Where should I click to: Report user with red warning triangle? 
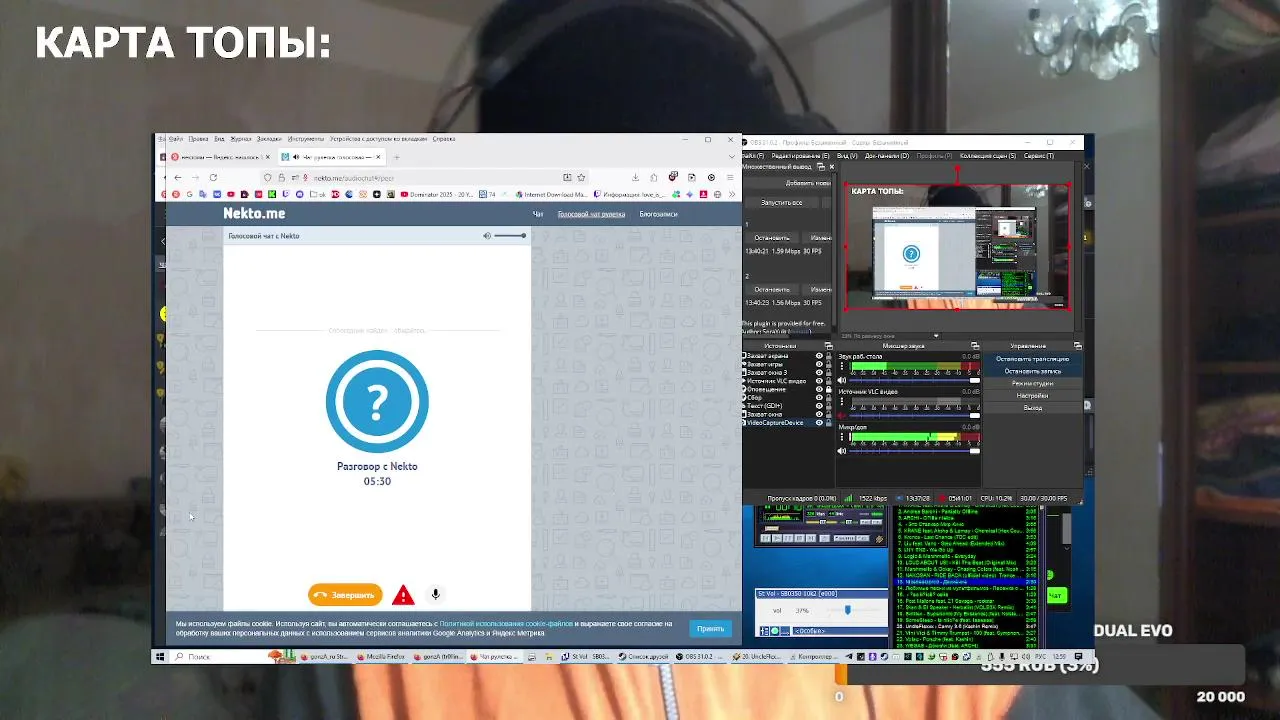coord(403,595)
